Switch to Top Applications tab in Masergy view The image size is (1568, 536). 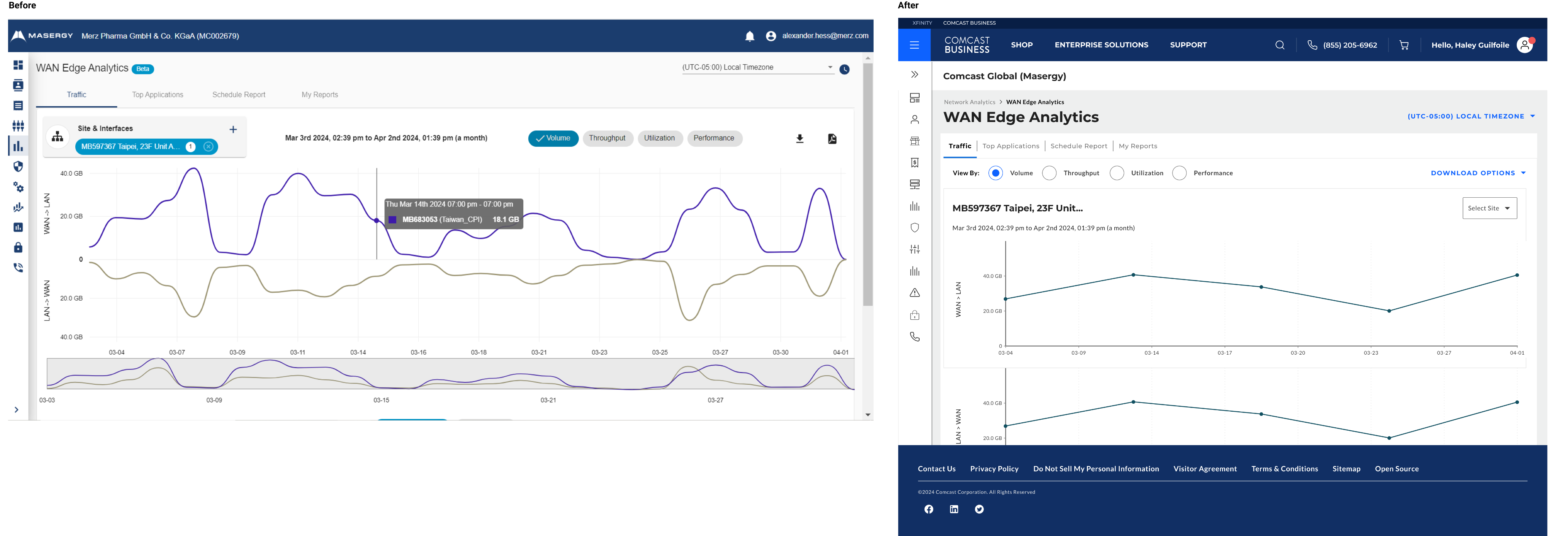(158, 95)
